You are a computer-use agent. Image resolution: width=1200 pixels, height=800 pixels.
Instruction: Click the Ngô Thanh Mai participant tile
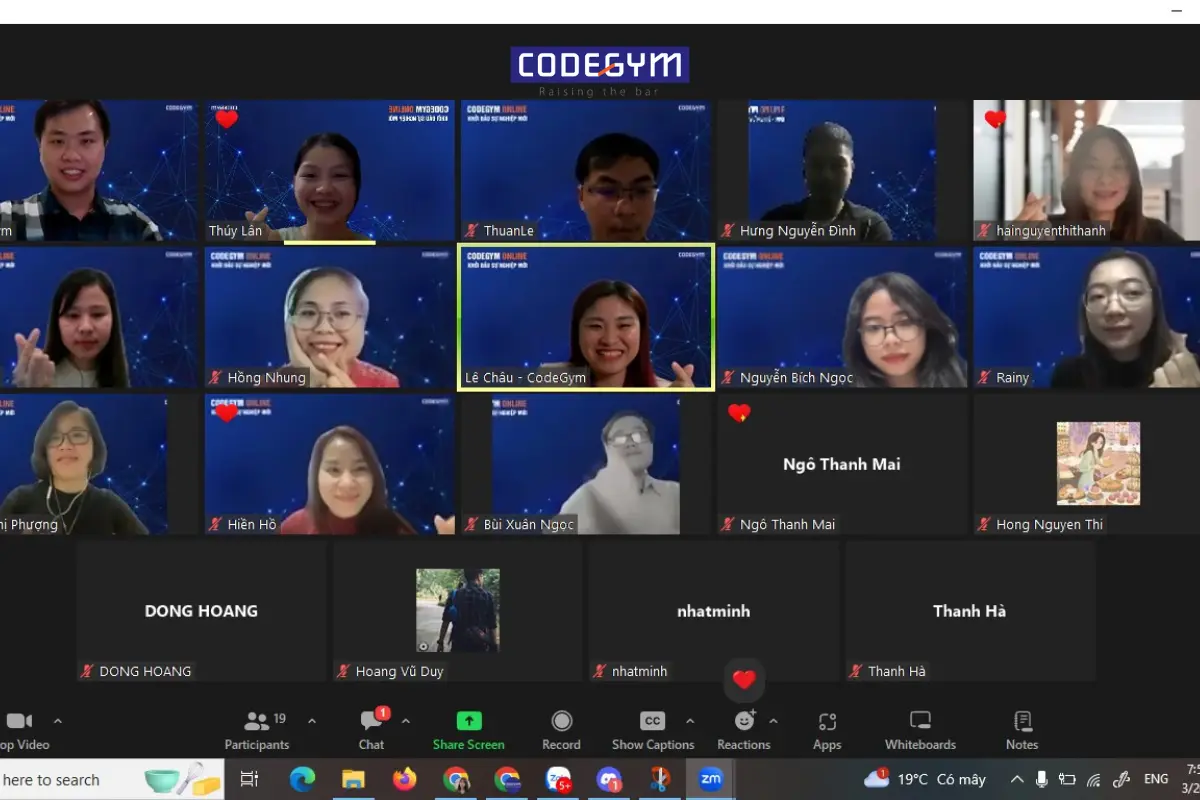tap(841, 464)
